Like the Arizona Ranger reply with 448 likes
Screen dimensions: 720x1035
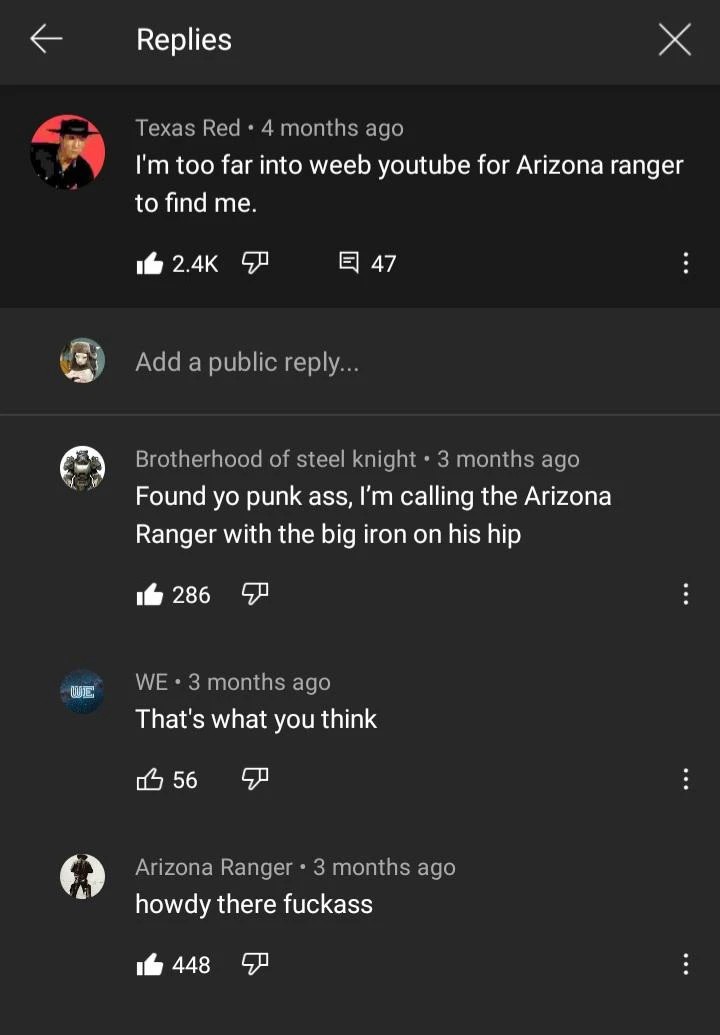pyautogui.click(x=150, y=964)
